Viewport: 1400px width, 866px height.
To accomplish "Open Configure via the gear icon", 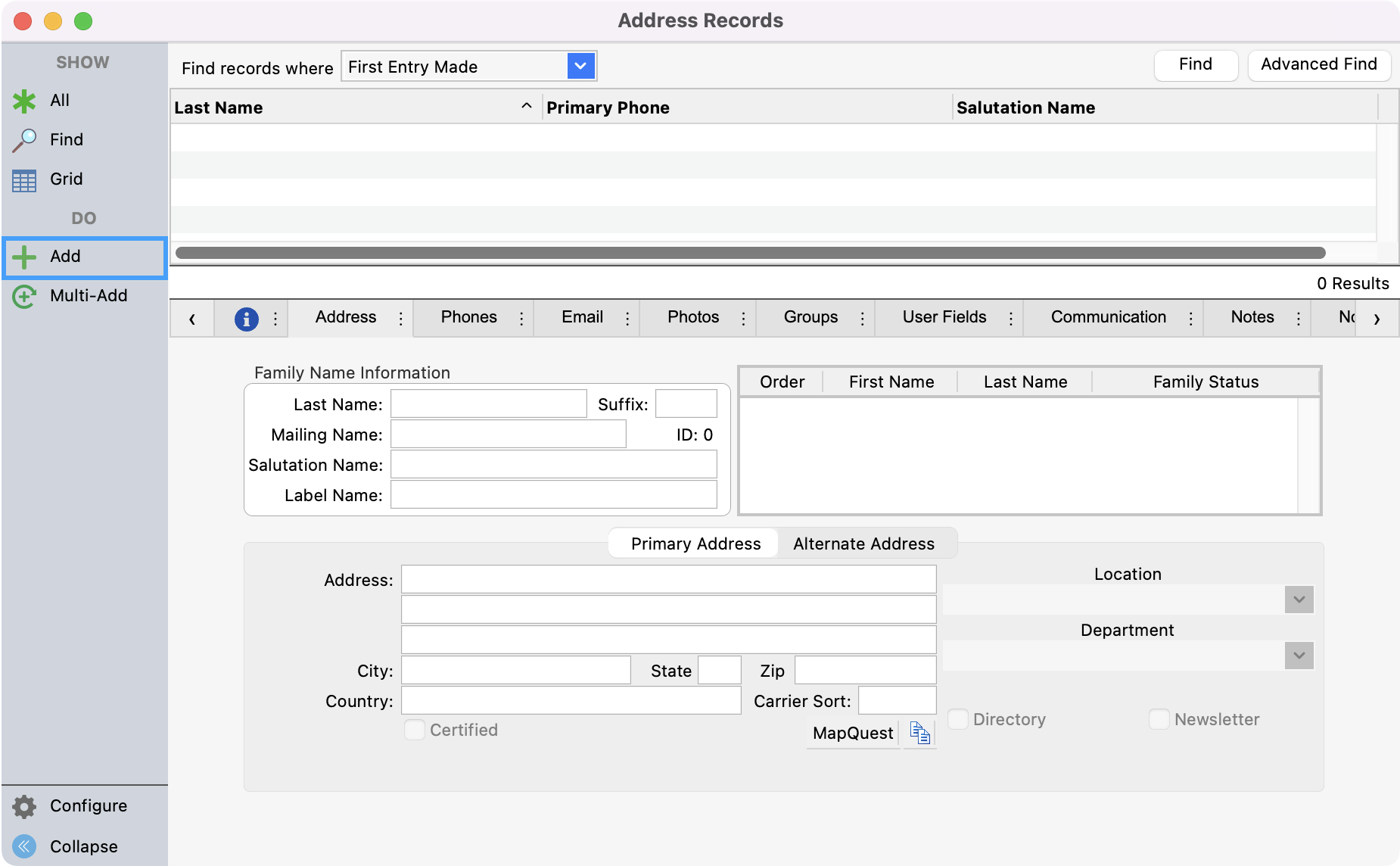I will (24, 806).
